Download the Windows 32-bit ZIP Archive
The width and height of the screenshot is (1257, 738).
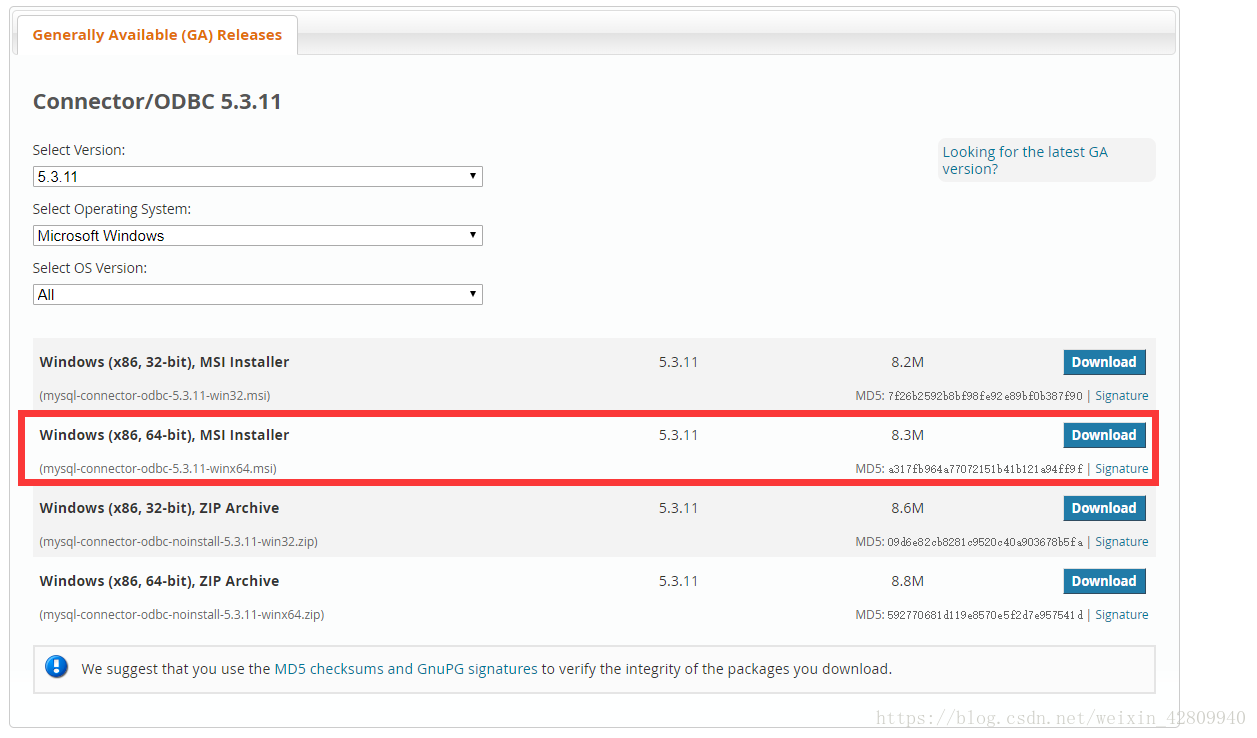(x=1104, y=508)
